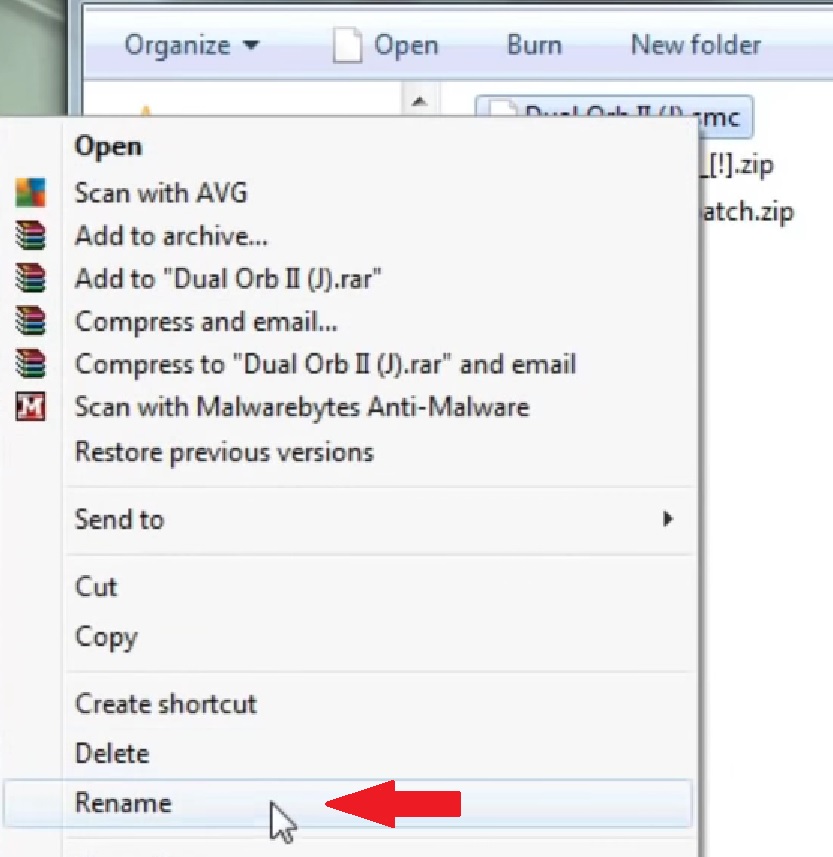The height and width of the screenshot is (857, 833).
Task: Click the WinRAR icon beside Compress and email
Action: click(x=30, y=322)
